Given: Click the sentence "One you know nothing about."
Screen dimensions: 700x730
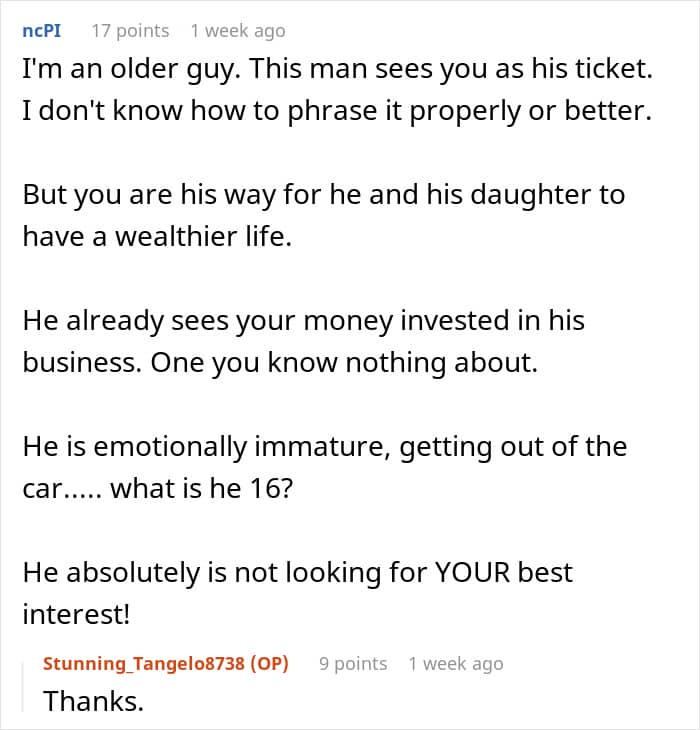Looking at the screenshot, I should point(344,362).
